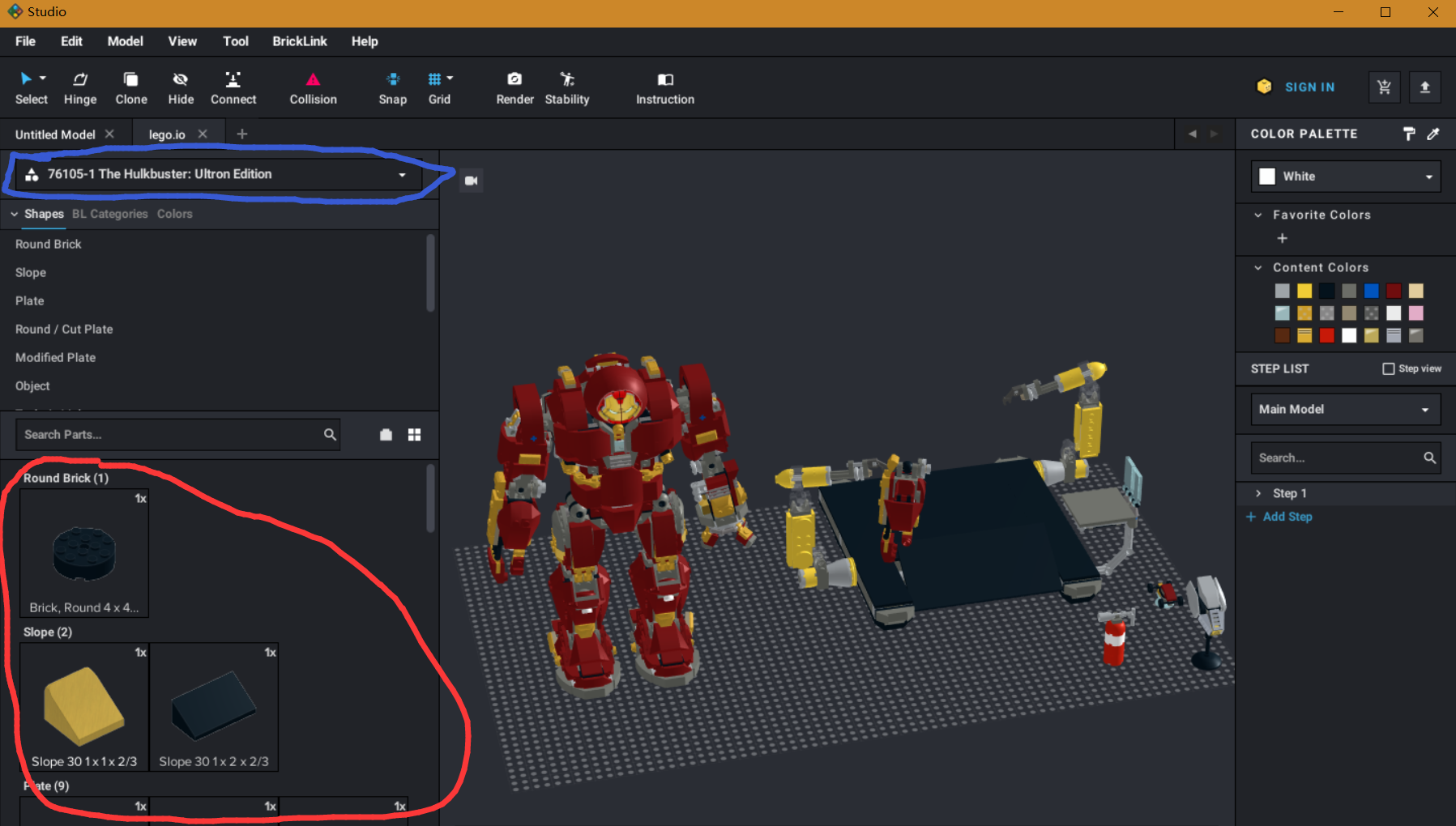
Task: Select the Brick, Round 4 x 4 part
Action: pos(84,553)
